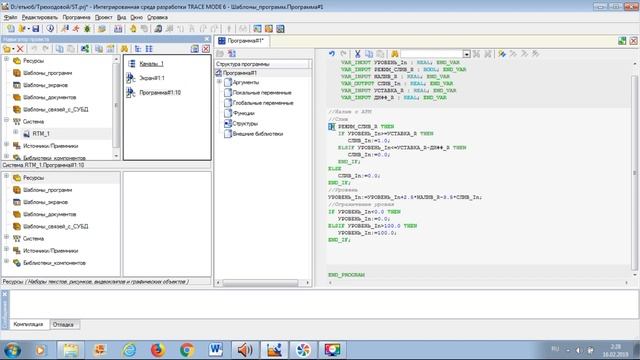Select Глобальные переменные in program structure
Image resolution: width=640 pixels, height=360 pixels.
tap(263, 103)
